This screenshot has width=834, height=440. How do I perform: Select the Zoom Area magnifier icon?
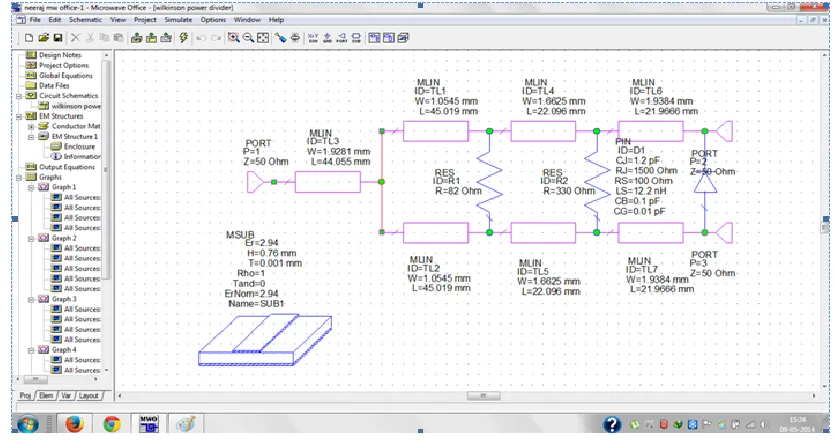(x=233, y=38)
